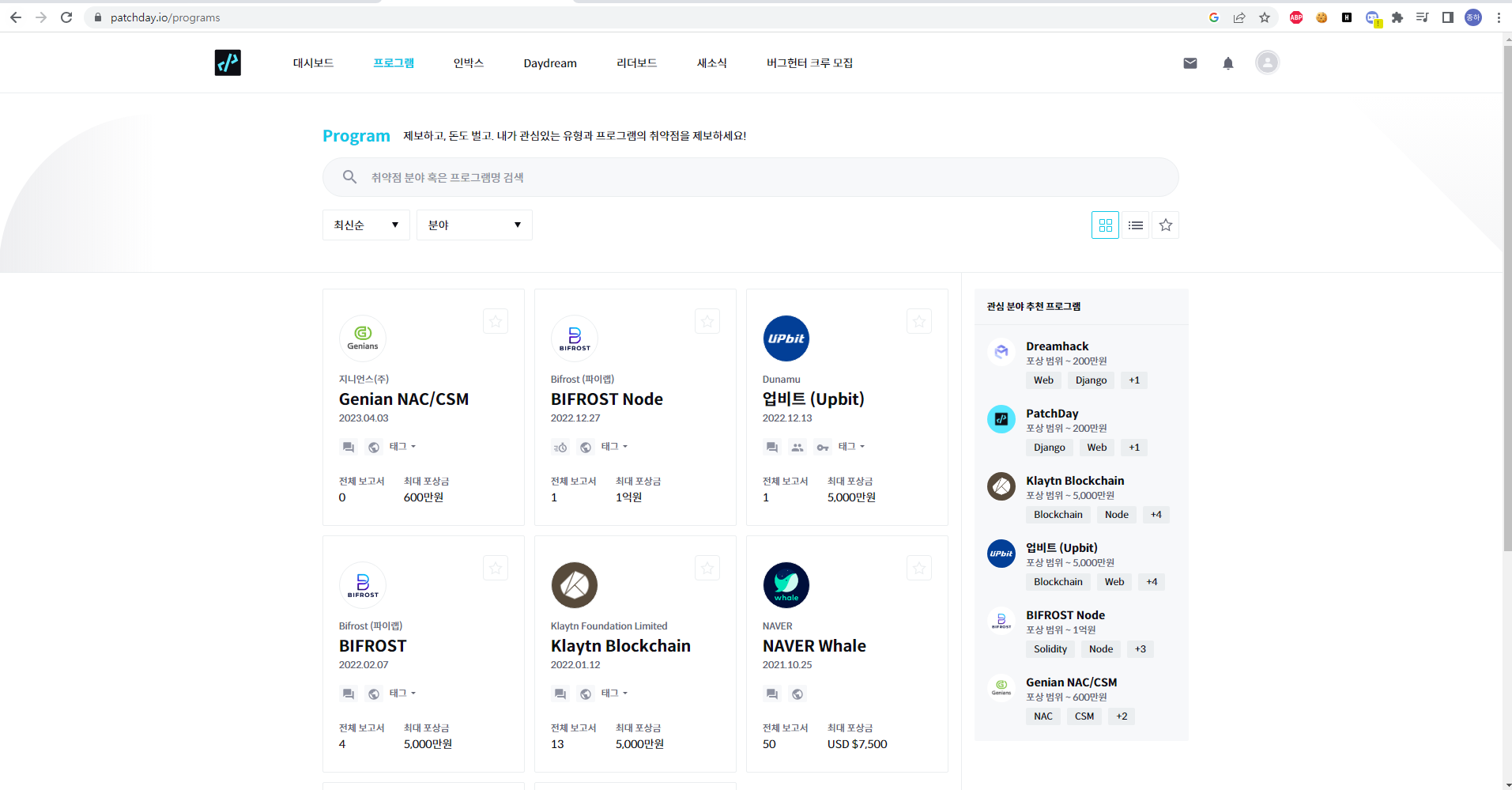
Task: Select Django tag under Dreamhack
Action: 1091,380
